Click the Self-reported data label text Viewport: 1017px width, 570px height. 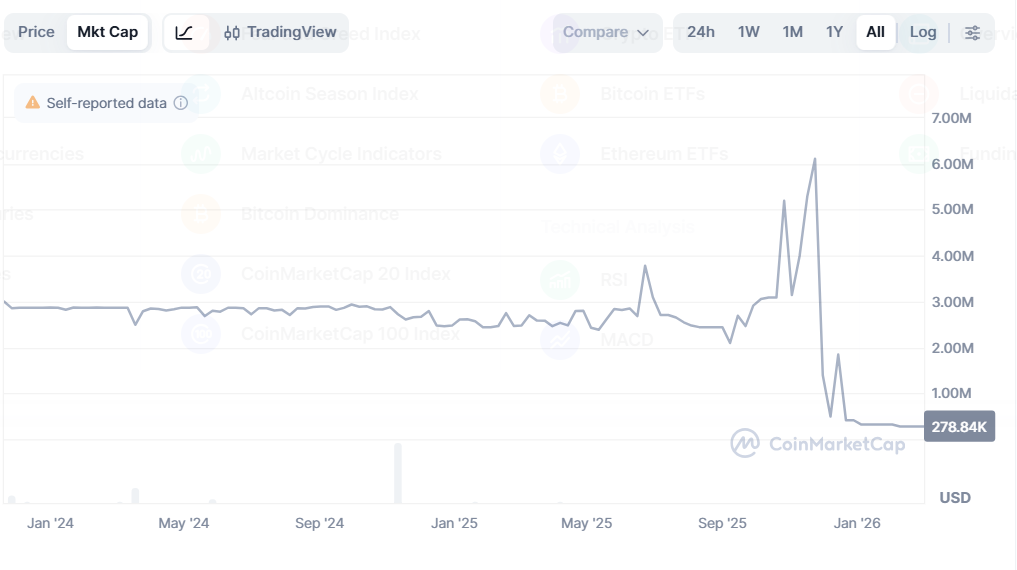click(x=107, y=103)
